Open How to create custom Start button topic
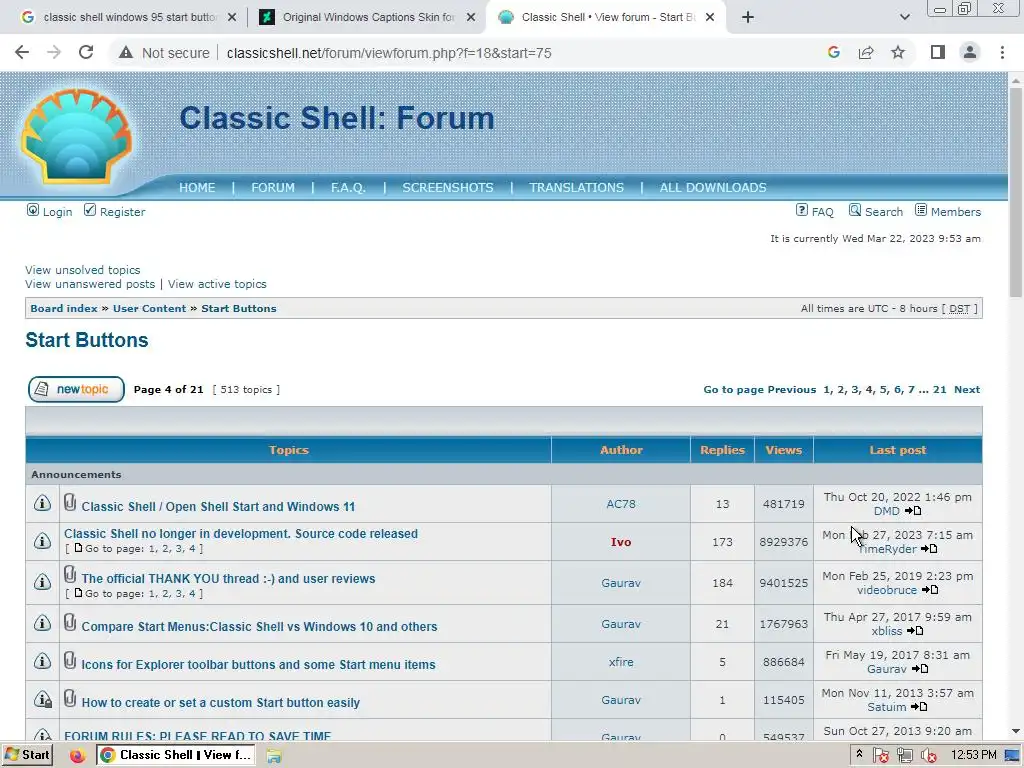 221,703
